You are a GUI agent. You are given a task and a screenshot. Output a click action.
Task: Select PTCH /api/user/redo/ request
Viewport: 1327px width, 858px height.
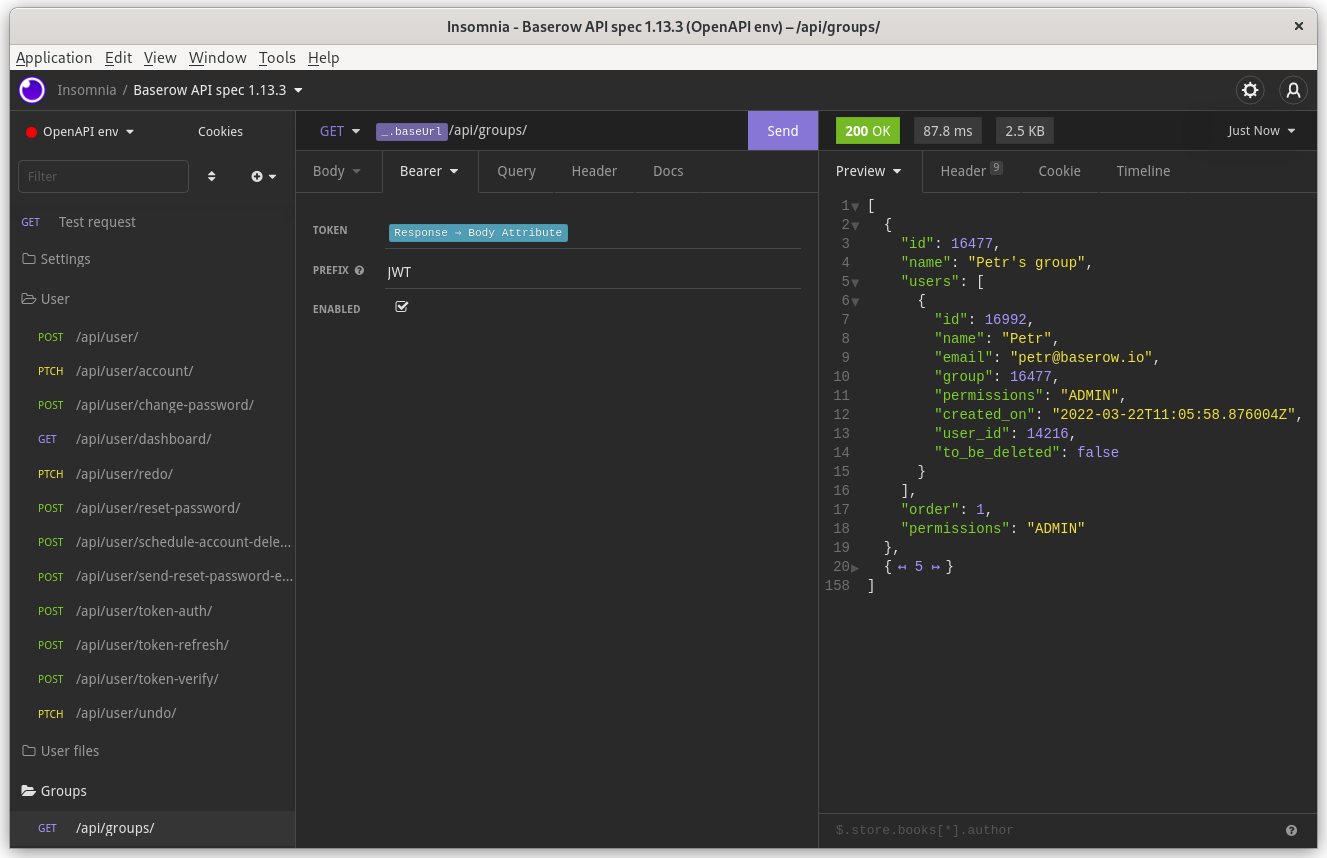pos(152,474)
